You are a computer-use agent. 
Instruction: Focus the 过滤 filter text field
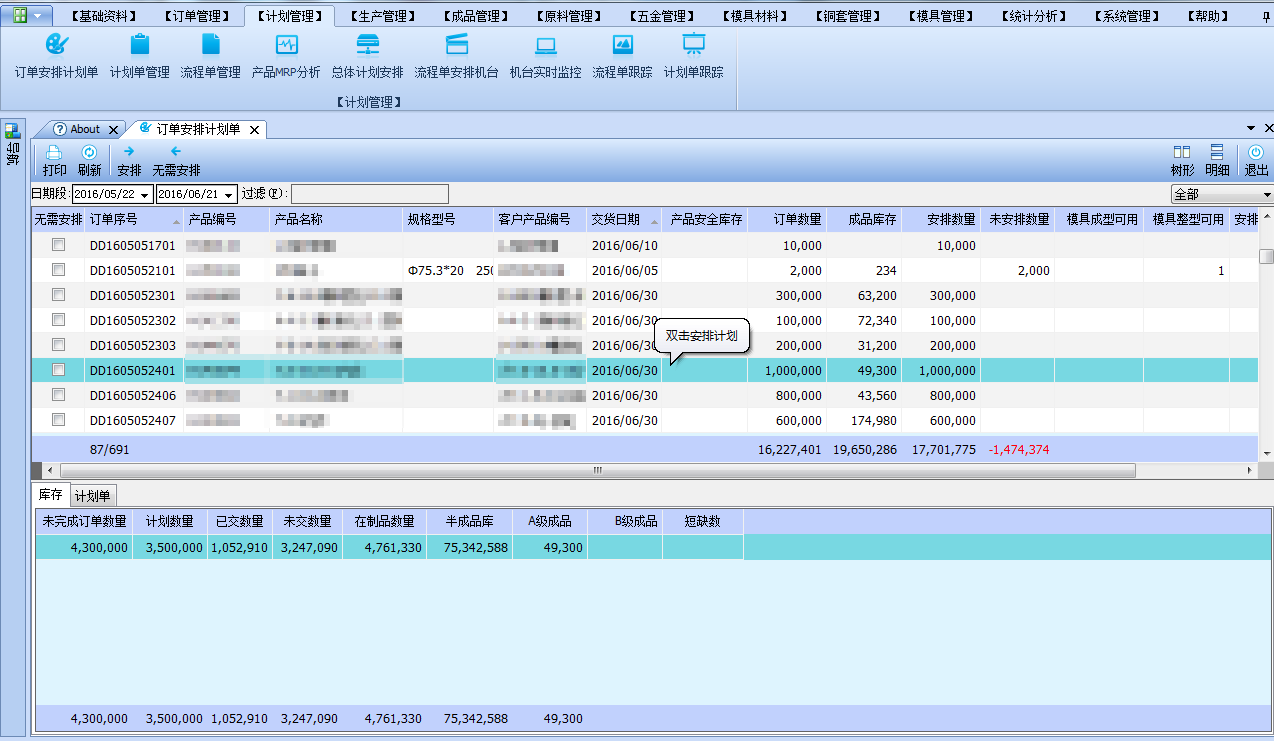pos(369,194)
